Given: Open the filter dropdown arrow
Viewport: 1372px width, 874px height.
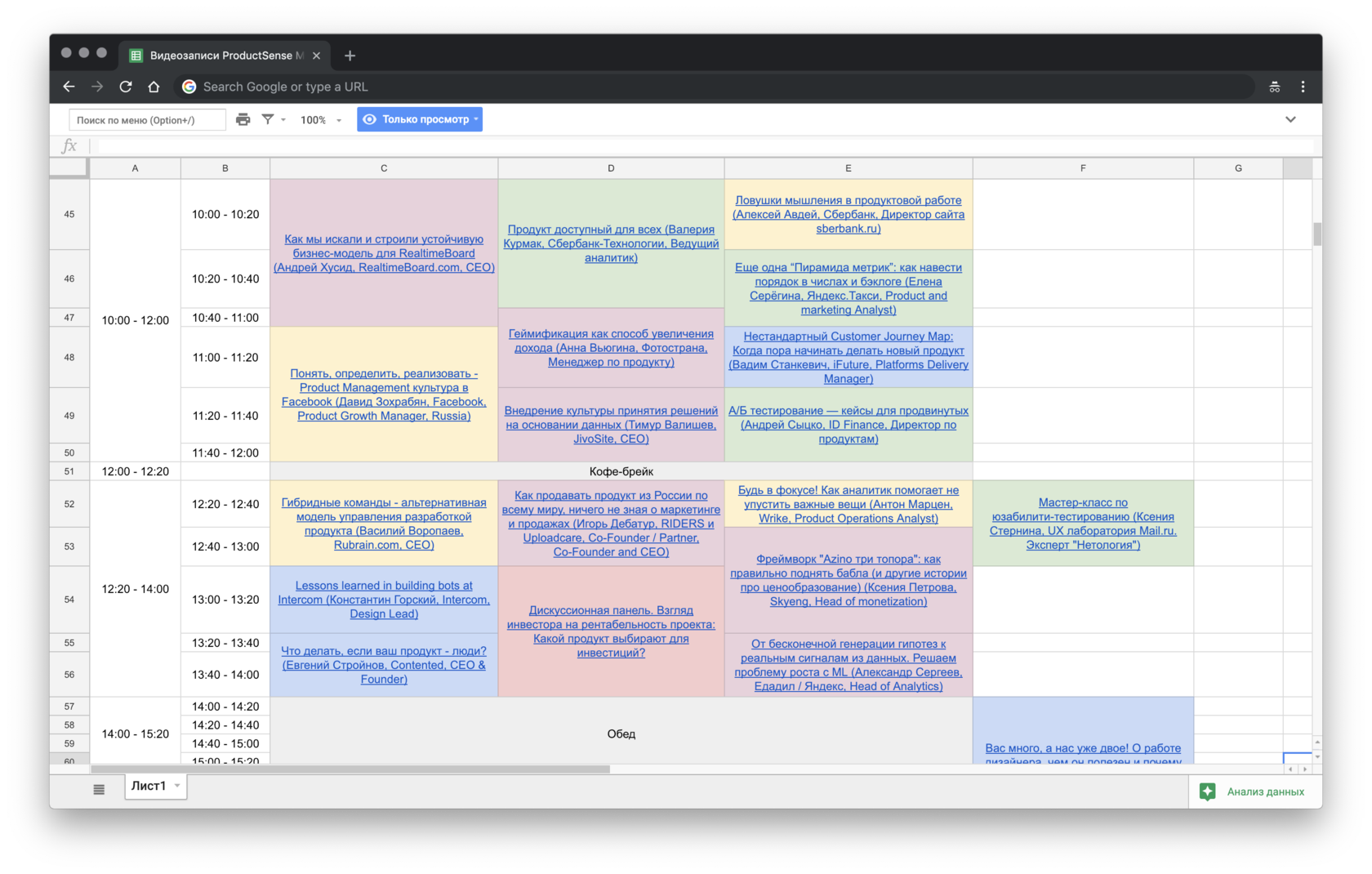Looking at the screenshot, I should [283, 119].
